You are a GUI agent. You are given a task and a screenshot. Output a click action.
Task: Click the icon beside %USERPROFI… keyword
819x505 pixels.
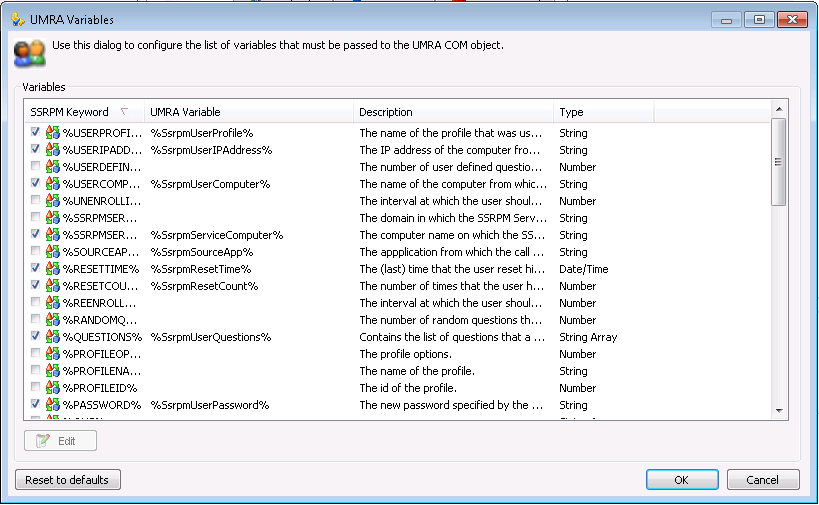(x=53, y=133)
